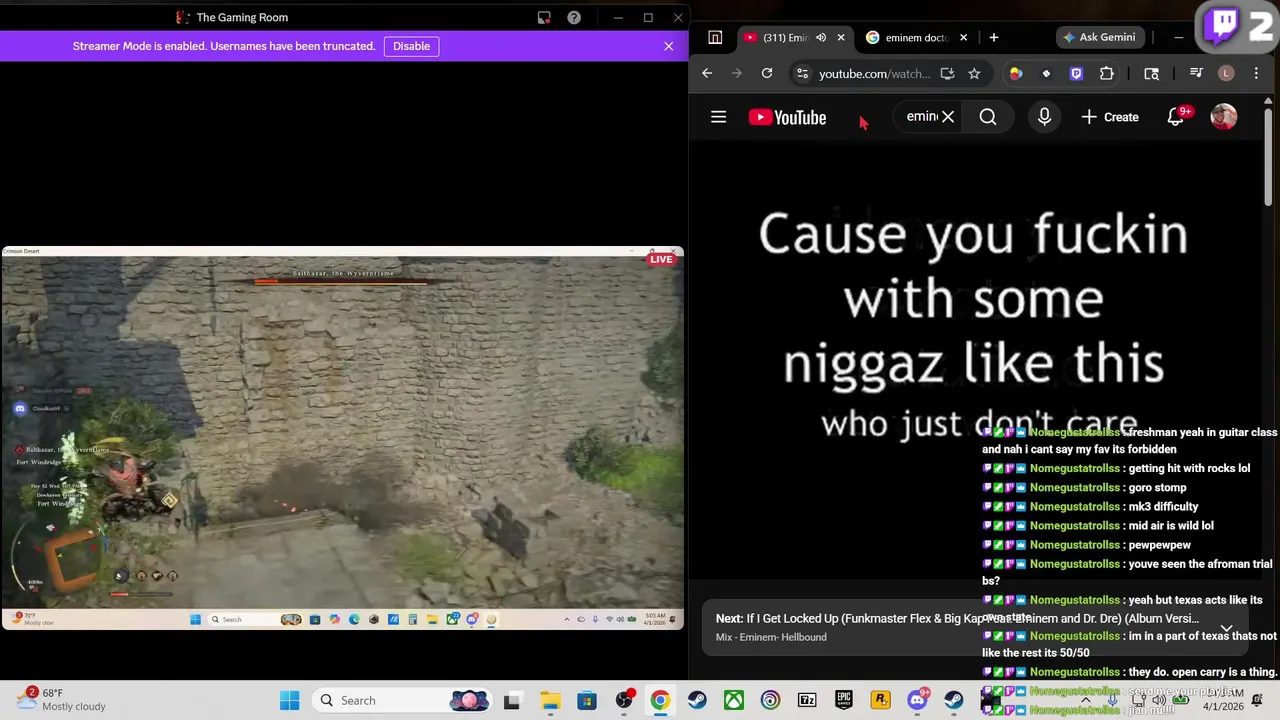
Task: Open a new Chrome tab
Action: click(993, 37)
